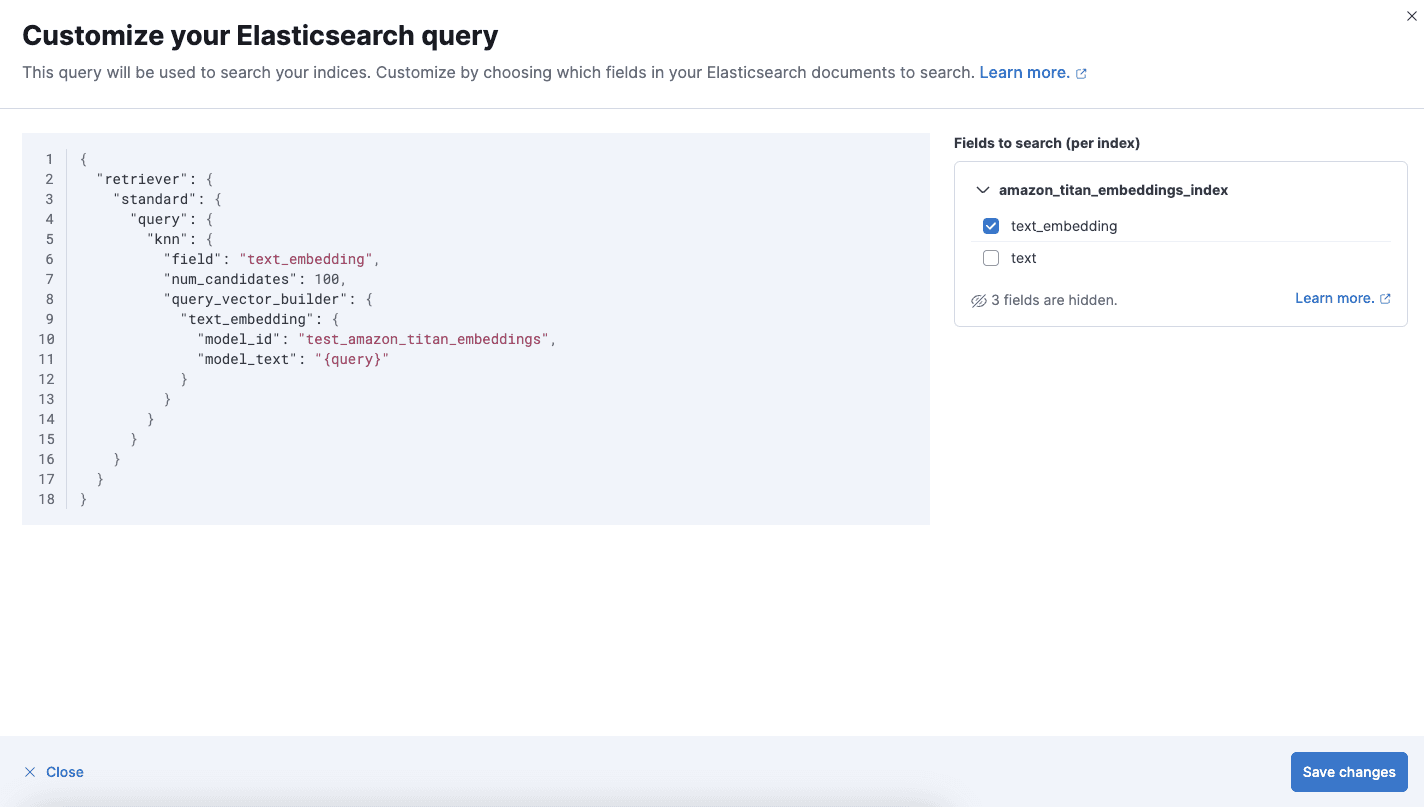This screenshot has height=807, width=1424.
Task: Click the "text_embedding" value on line 6
Action: [306, 259]
